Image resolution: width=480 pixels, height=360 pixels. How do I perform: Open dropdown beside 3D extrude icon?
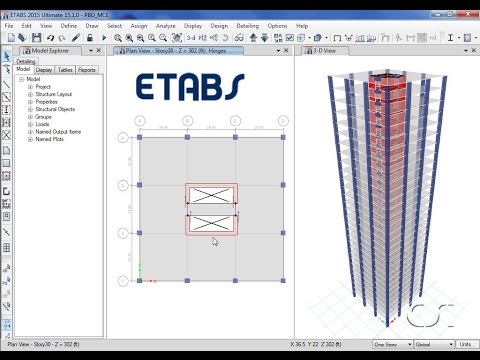pos(326,38)
